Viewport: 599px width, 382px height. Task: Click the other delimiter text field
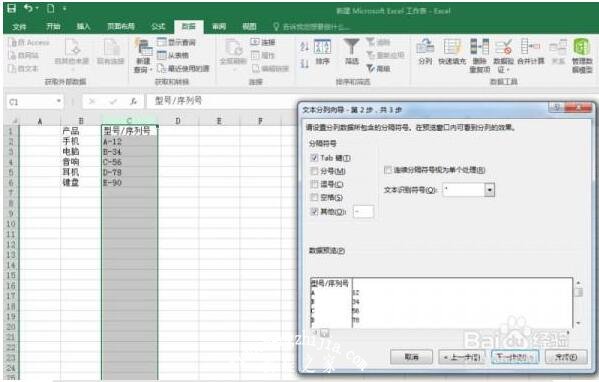[x=363, y=211]
